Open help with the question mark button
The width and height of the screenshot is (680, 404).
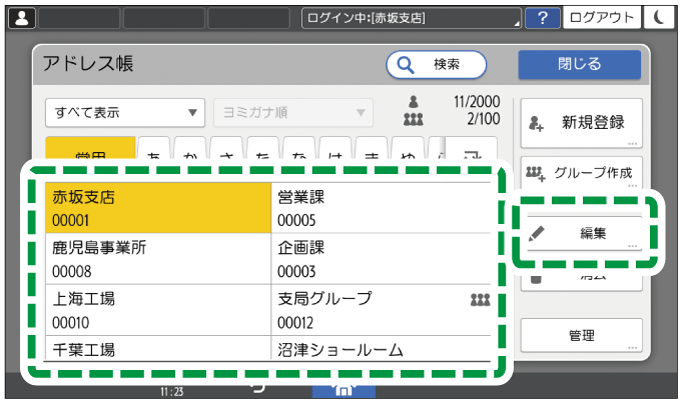(542, 18)
